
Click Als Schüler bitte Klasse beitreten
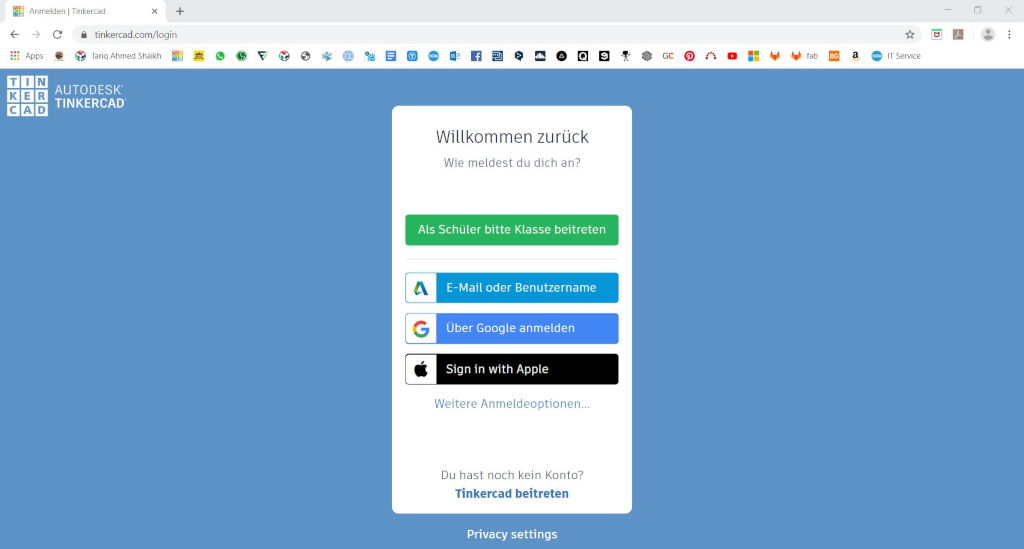(512, 230)
